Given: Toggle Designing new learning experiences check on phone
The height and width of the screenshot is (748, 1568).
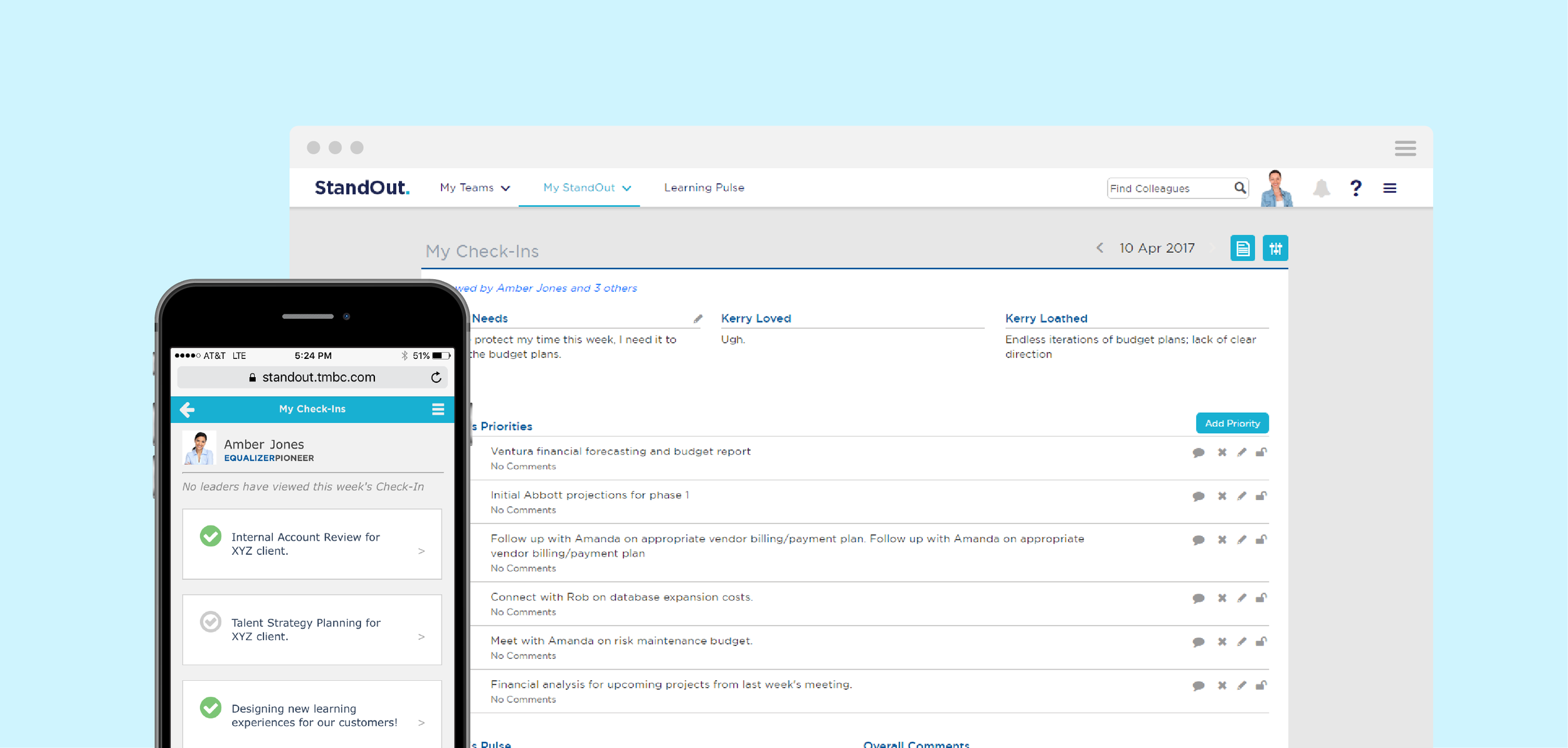Looking at the screenshot, I should click(211, 708).
